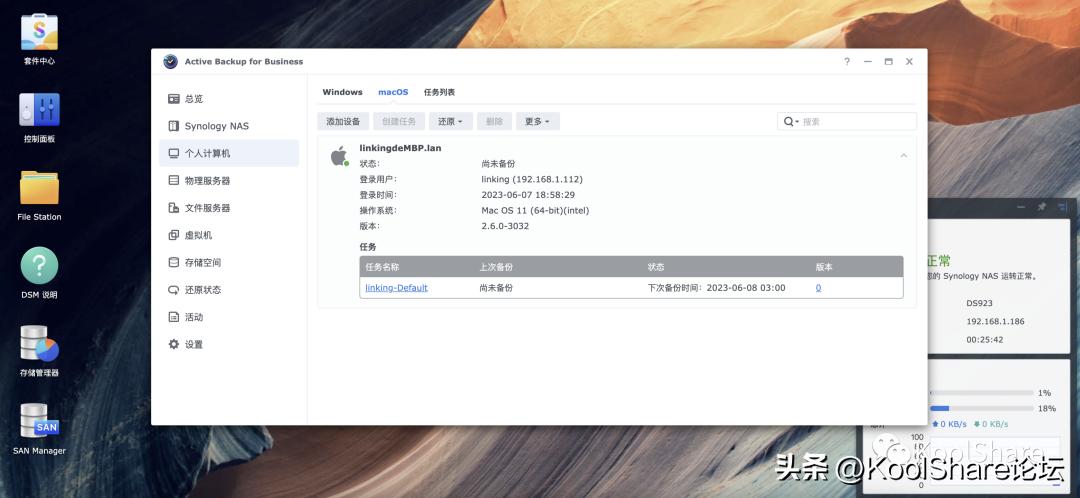The width and height of the screenshot is (1080, 498).
Task: Click the 上次备份 column header
Action: [496, 267]
